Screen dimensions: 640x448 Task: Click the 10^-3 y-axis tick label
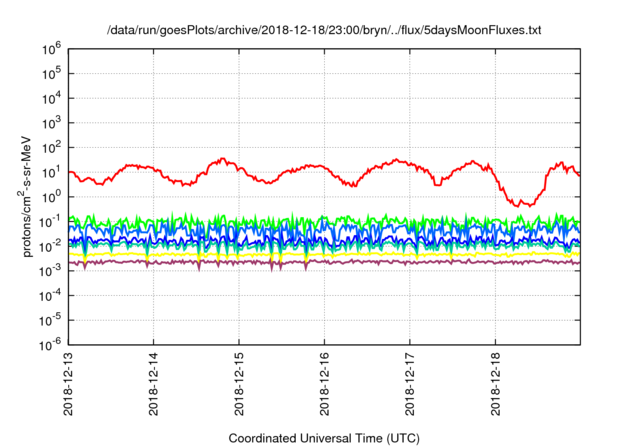(51, 271)
